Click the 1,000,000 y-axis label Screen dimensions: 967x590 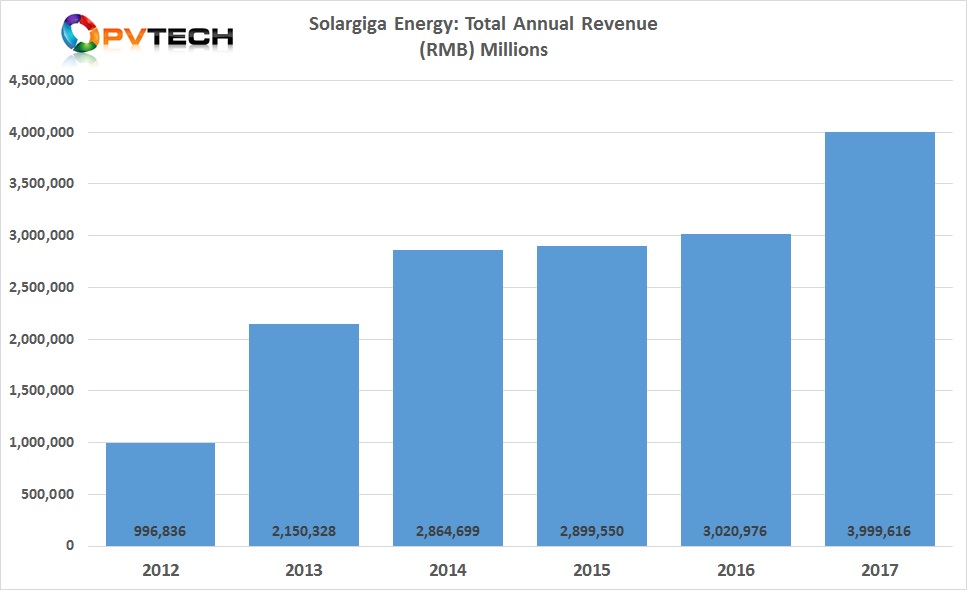41,442
